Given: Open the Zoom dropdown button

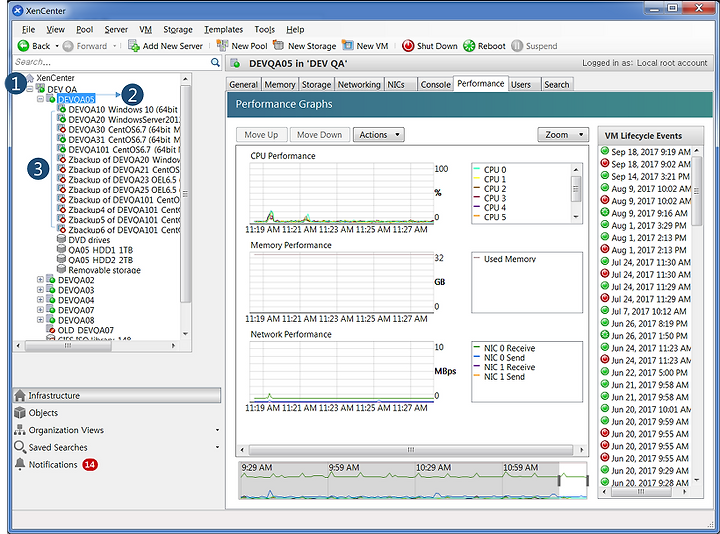Looking at the screenshot, I should 563,135.
